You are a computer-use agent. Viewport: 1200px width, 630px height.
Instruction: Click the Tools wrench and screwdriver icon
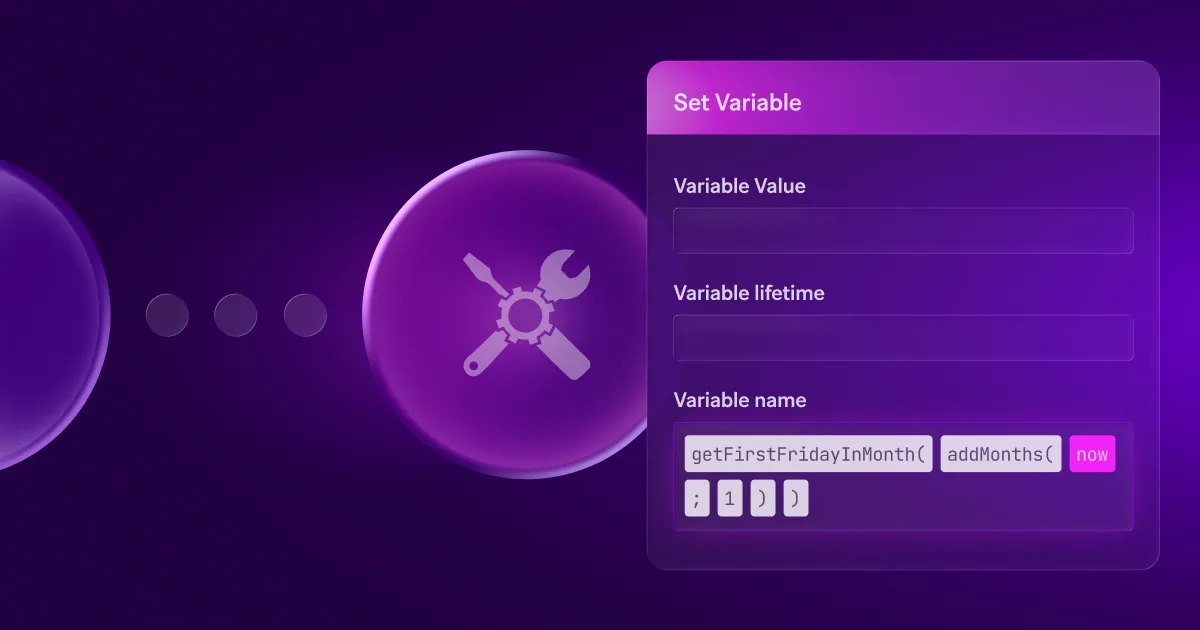click(527, 315)
